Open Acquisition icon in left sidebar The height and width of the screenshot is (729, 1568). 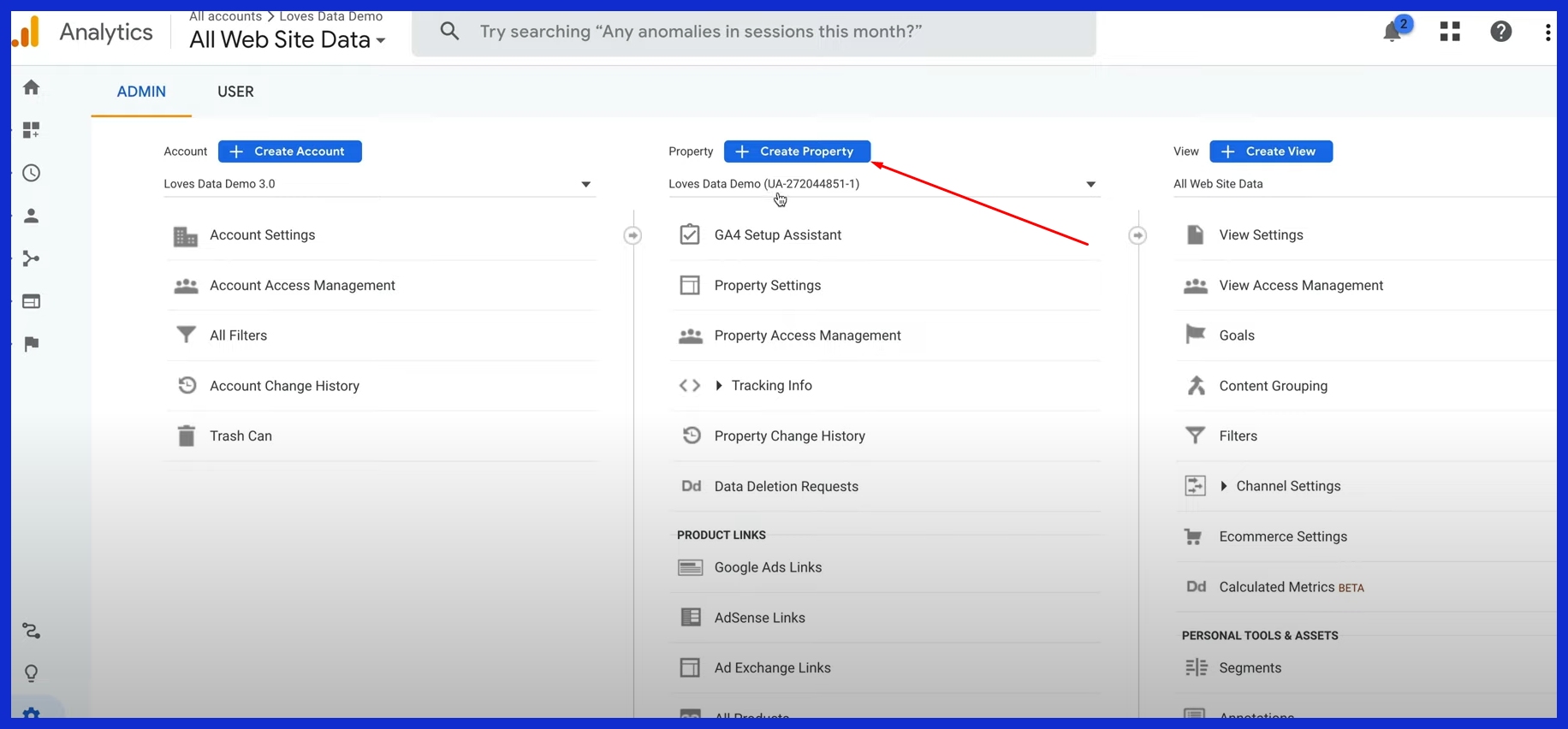click(32, 258)
